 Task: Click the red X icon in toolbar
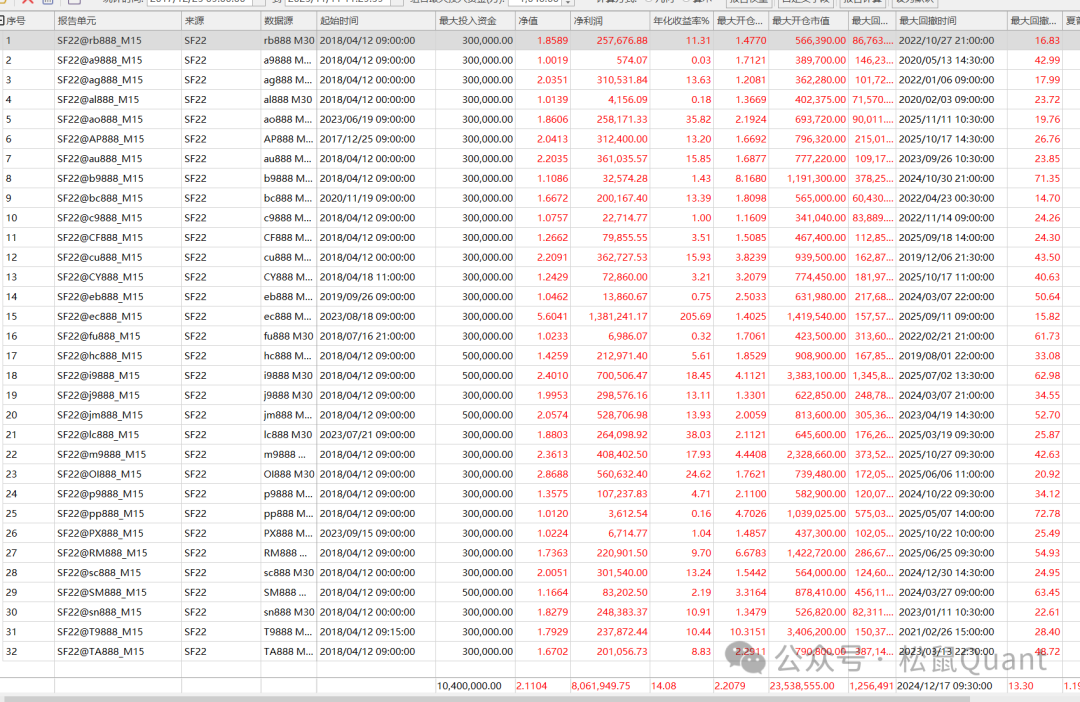[x=28, y=2]
